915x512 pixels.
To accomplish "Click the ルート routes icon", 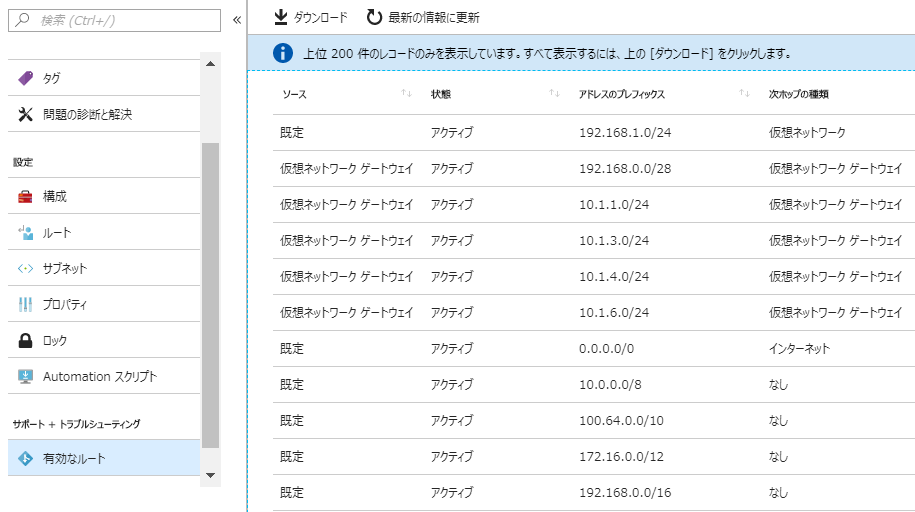I will click(x=26, y=233).
